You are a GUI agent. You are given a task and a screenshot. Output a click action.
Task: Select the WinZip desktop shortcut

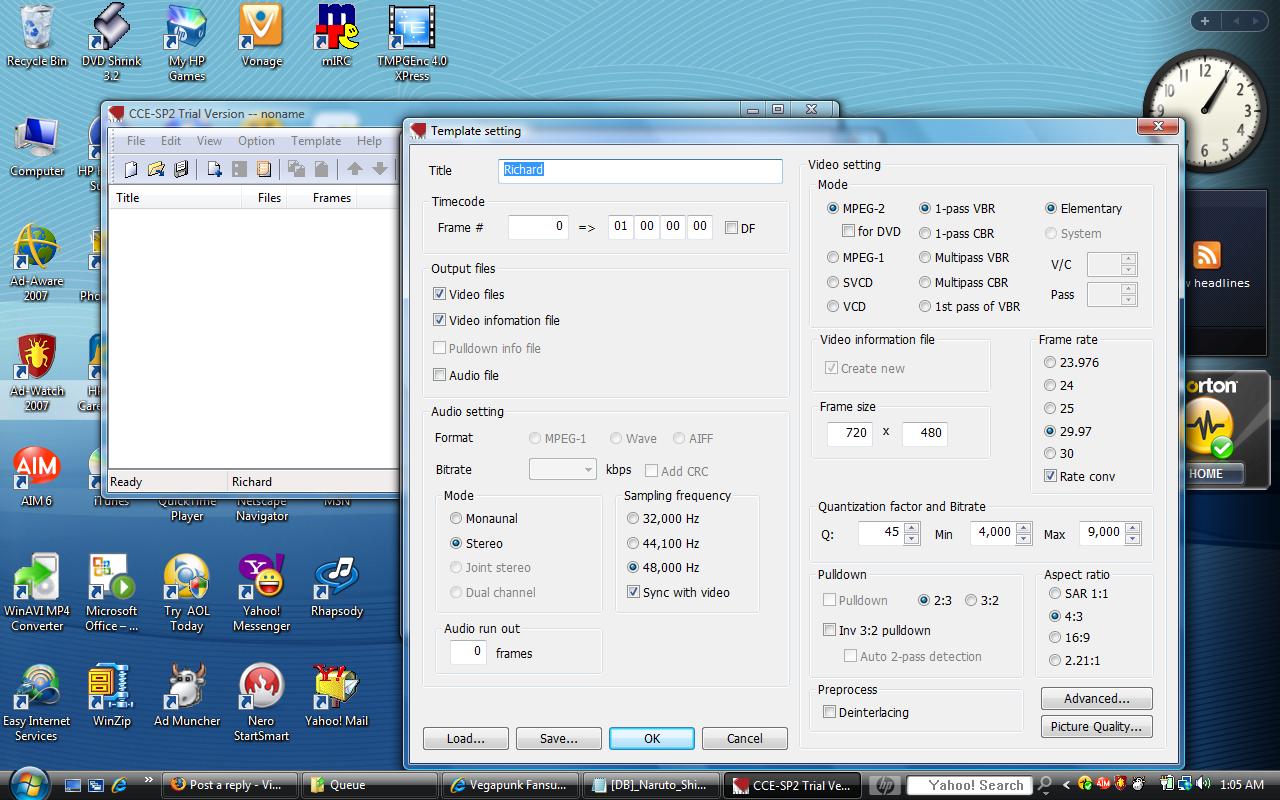point(111,696)
